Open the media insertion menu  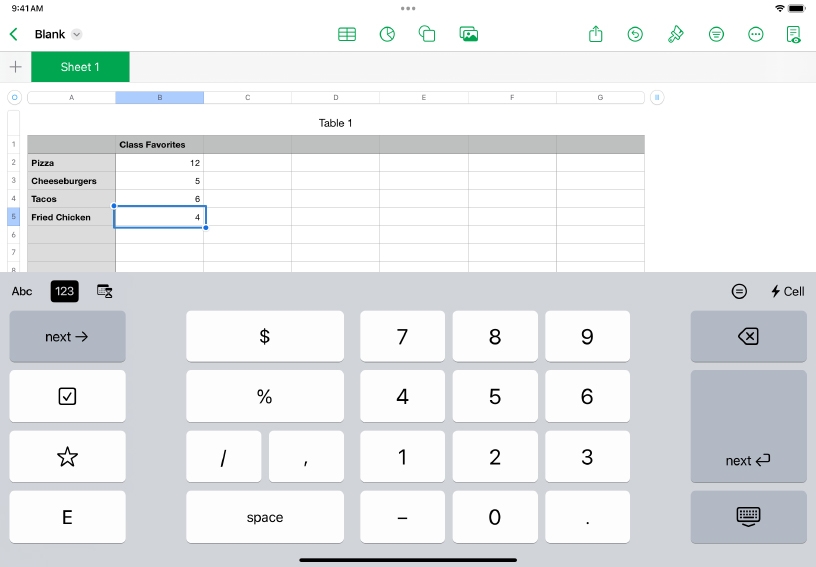468,34
